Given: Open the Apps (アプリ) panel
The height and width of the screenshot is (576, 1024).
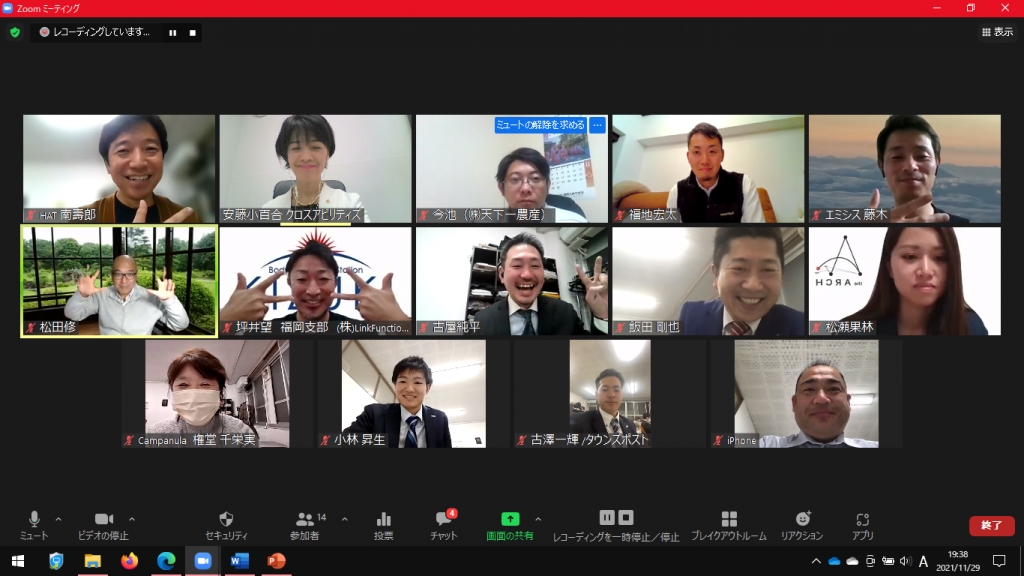Looking at the screenshot, I should point(863,524).
